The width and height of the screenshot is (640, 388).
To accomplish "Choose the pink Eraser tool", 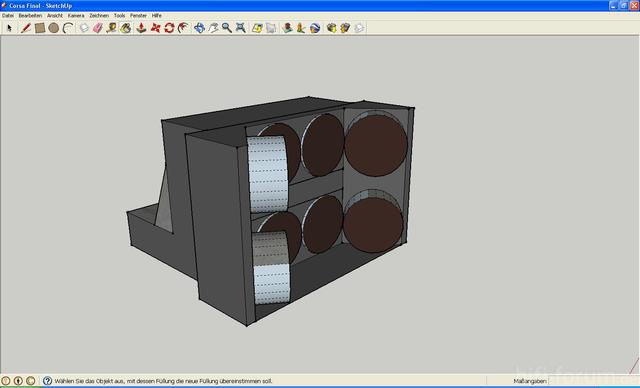I will click(98, 28).
